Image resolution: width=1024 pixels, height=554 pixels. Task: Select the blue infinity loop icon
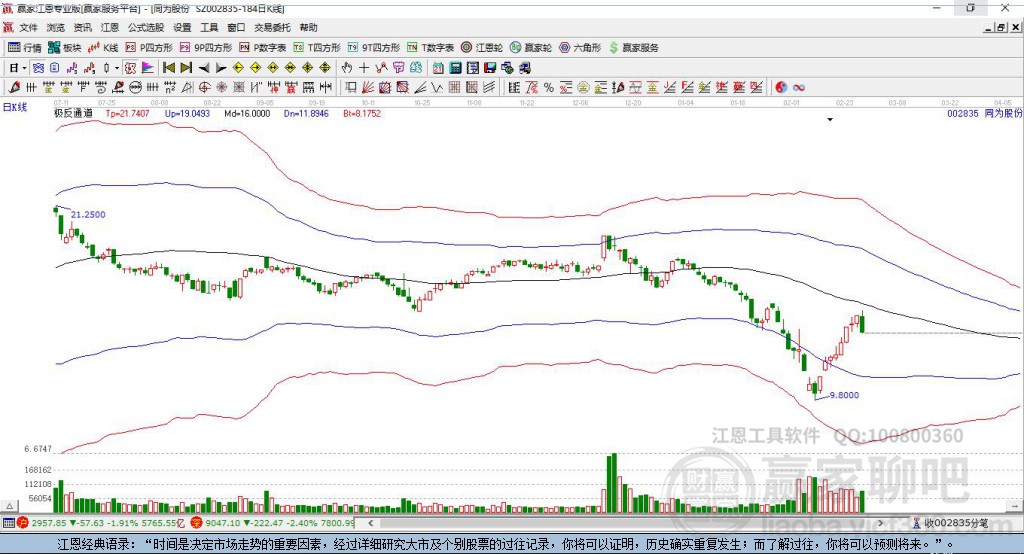pyautogui.click(x=799, y=88)
